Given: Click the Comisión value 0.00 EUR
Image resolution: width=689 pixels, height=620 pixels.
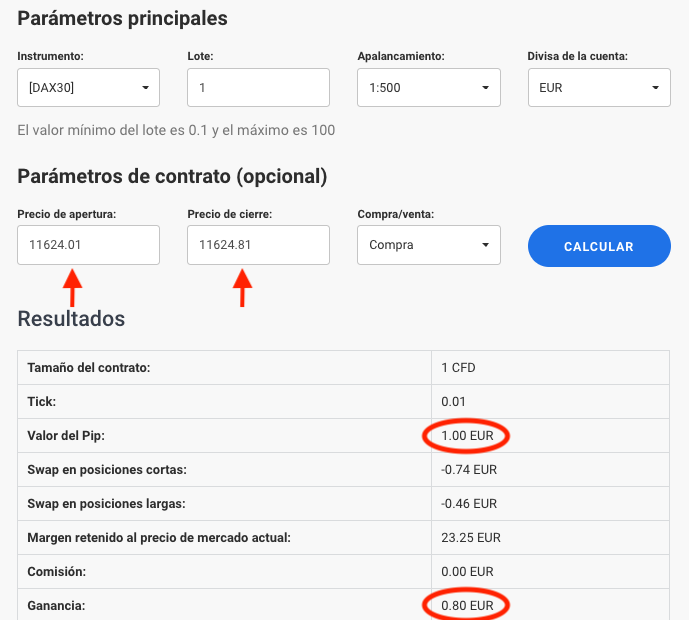Looking at the screenshot, I should [467, 571].
